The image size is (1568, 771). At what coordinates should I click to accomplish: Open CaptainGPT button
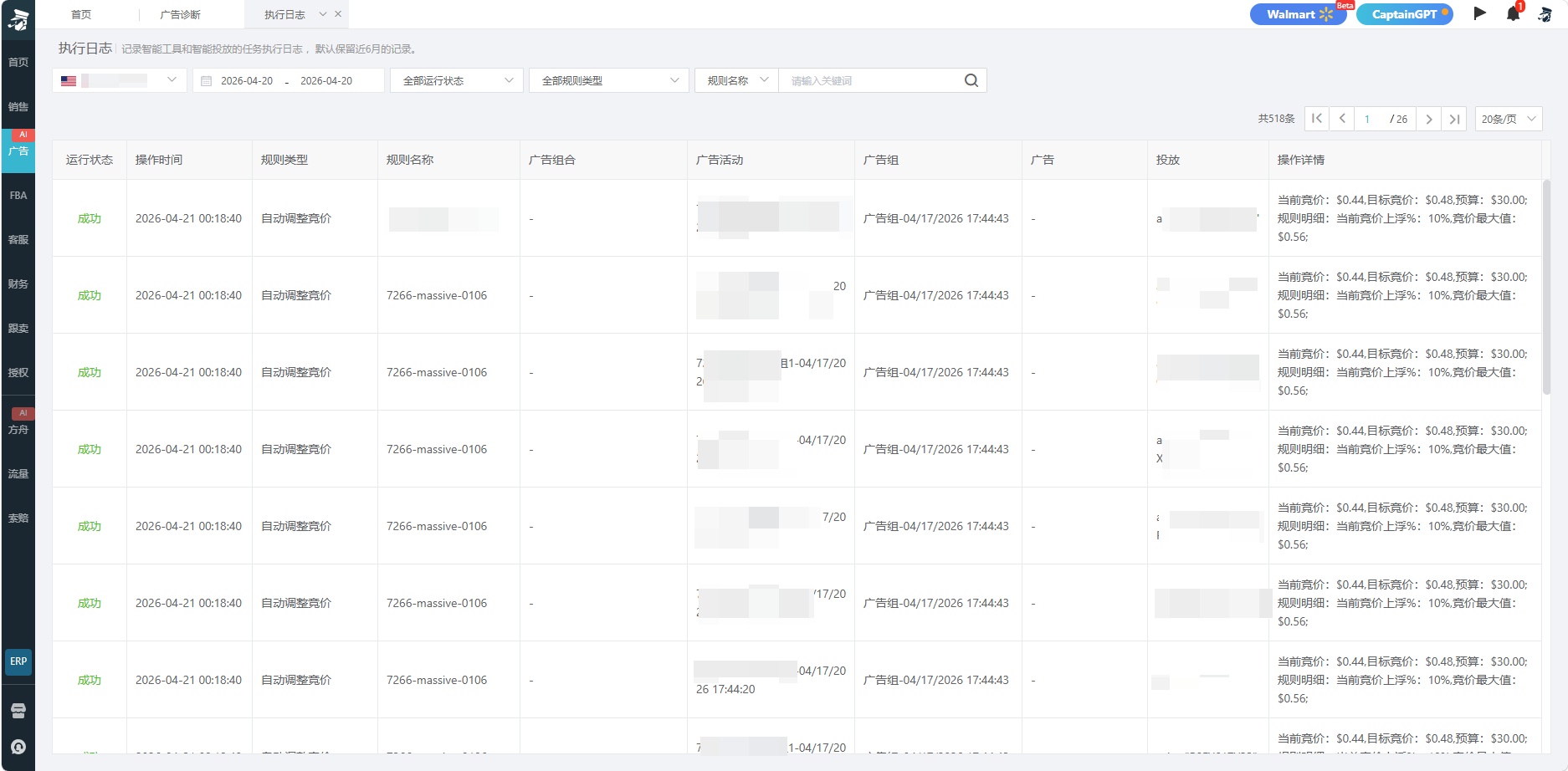[x=1404, y=14]
